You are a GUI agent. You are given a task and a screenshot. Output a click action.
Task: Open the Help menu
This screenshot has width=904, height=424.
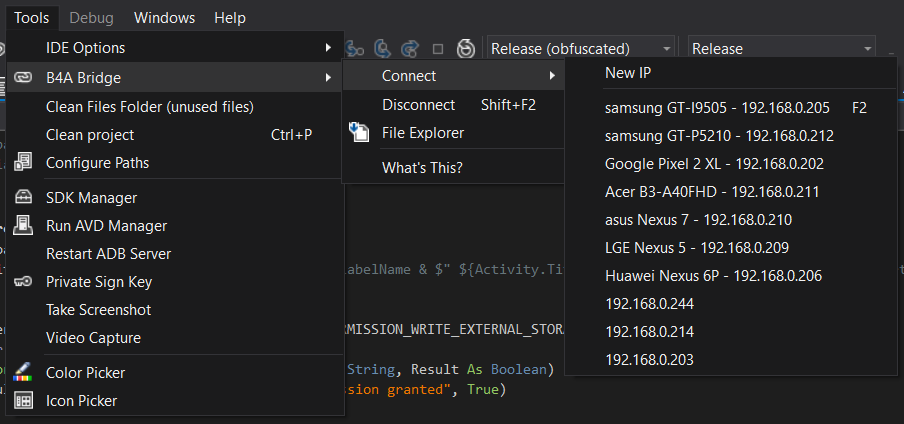(x=229, y=18)
